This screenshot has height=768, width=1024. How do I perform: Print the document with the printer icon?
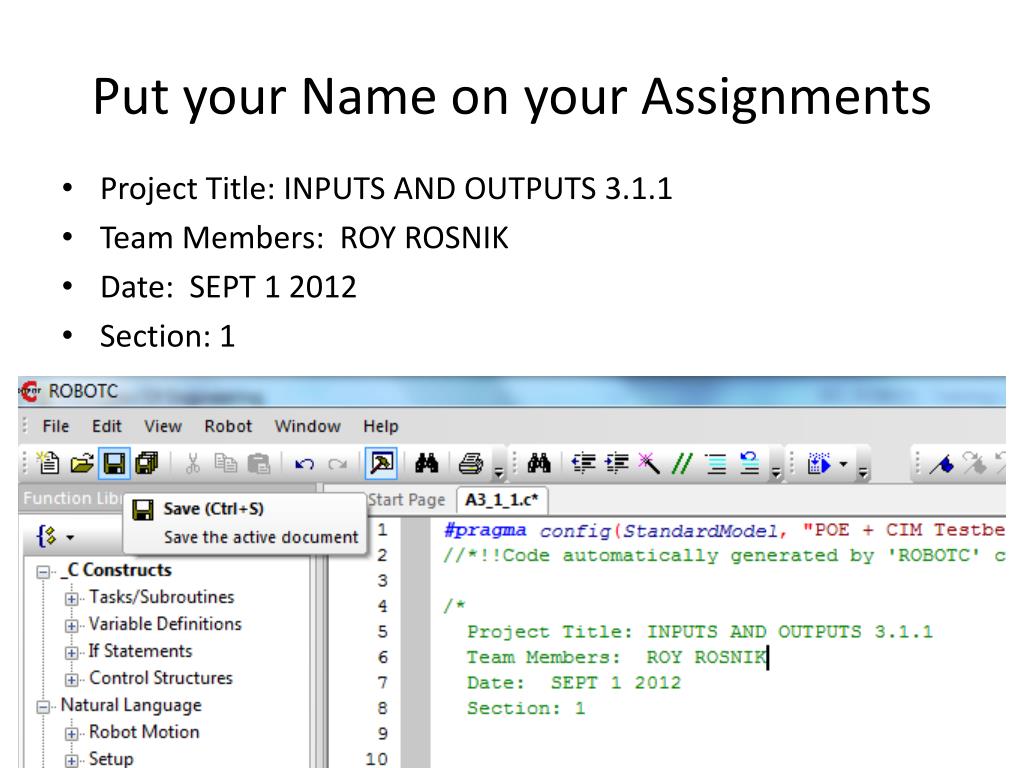pos(470,464)
